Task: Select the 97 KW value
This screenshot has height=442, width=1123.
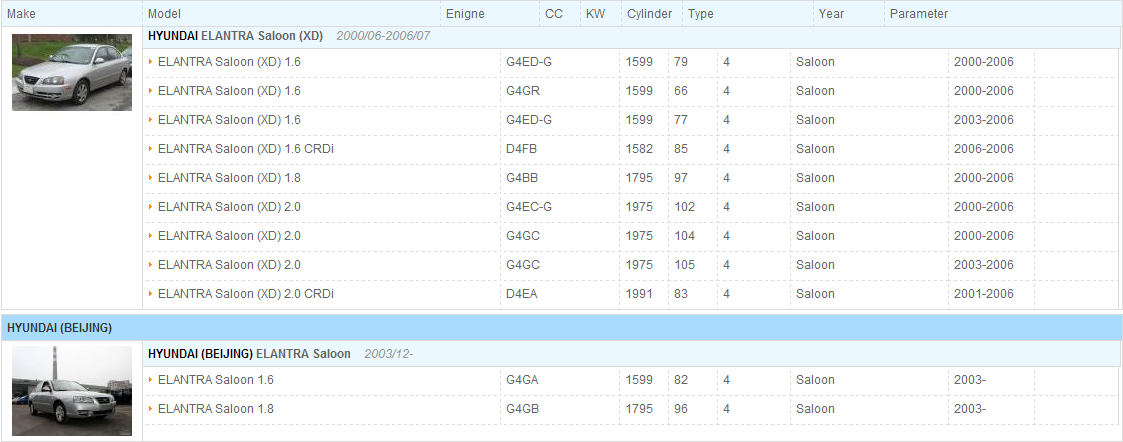Action: (681, 178)
